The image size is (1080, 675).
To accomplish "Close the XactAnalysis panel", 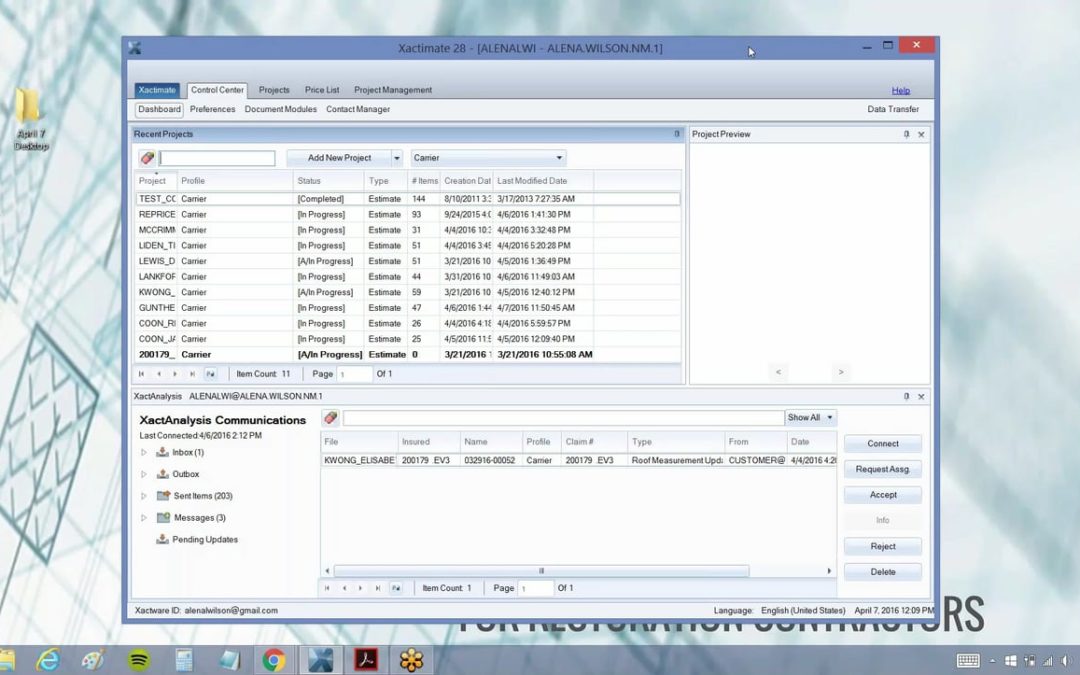I will pos(921,396).
